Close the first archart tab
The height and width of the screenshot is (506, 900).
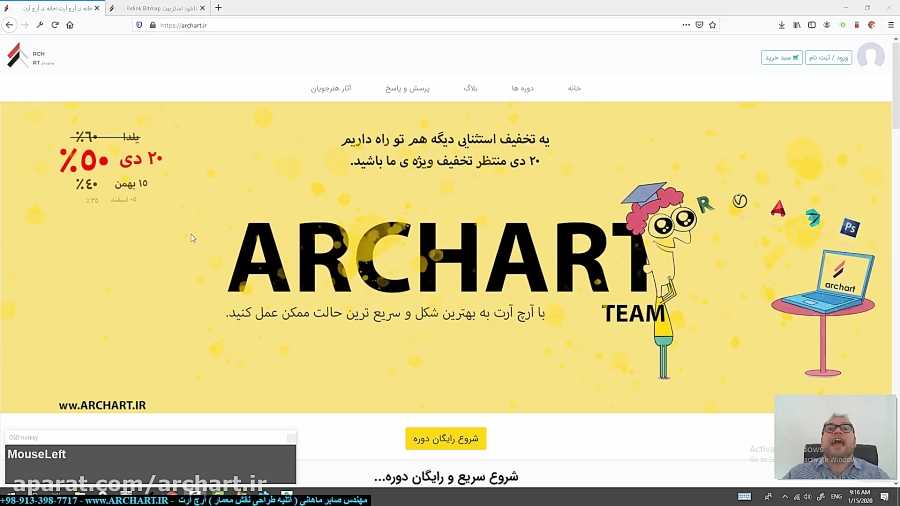97,8
